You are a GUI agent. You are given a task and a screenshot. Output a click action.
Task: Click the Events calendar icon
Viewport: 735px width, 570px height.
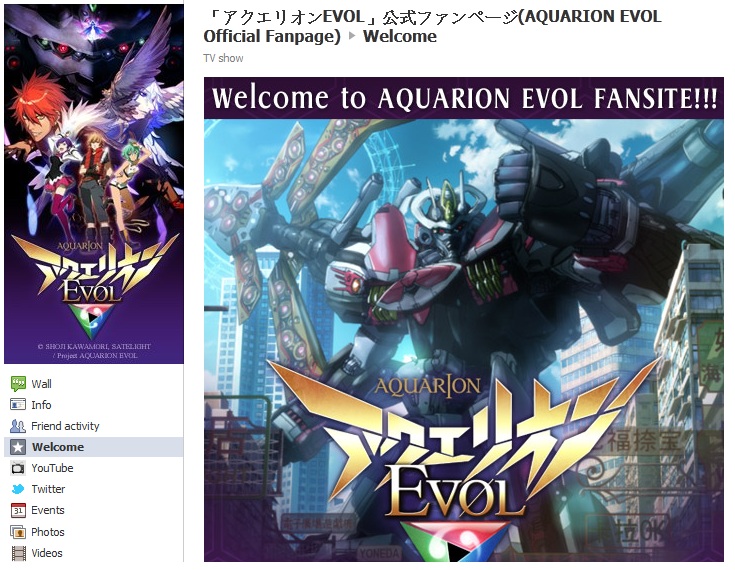[x=18, y=510]
